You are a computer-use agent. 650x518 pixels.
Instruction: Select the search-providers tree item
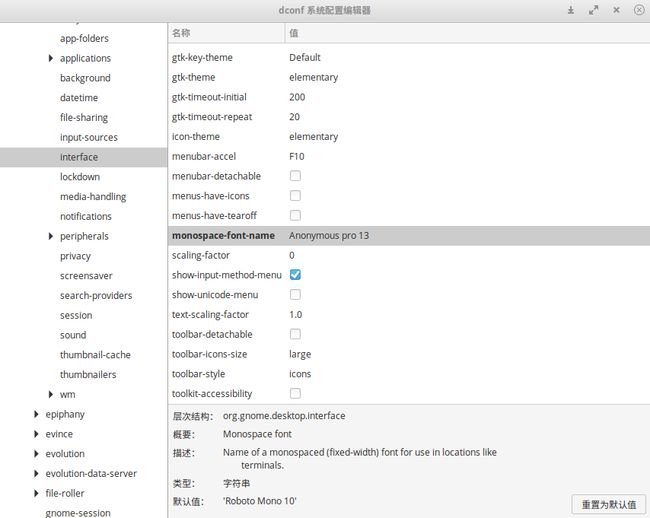pos(96,295)
